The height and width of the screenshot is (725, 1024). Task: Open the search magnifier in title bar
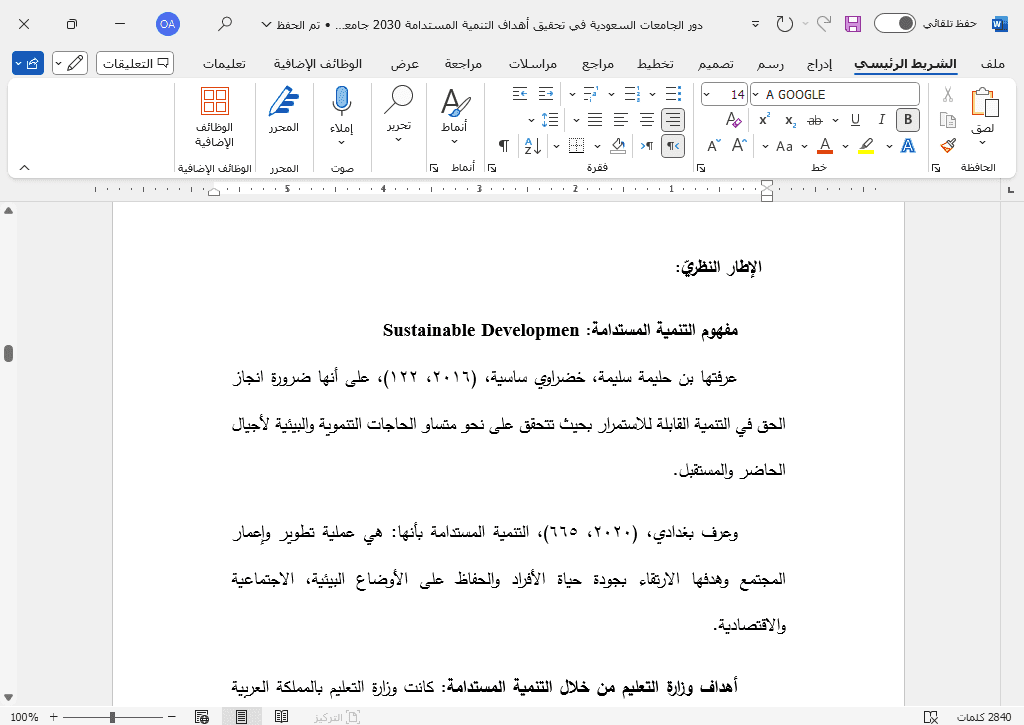[x=225, y=24]
